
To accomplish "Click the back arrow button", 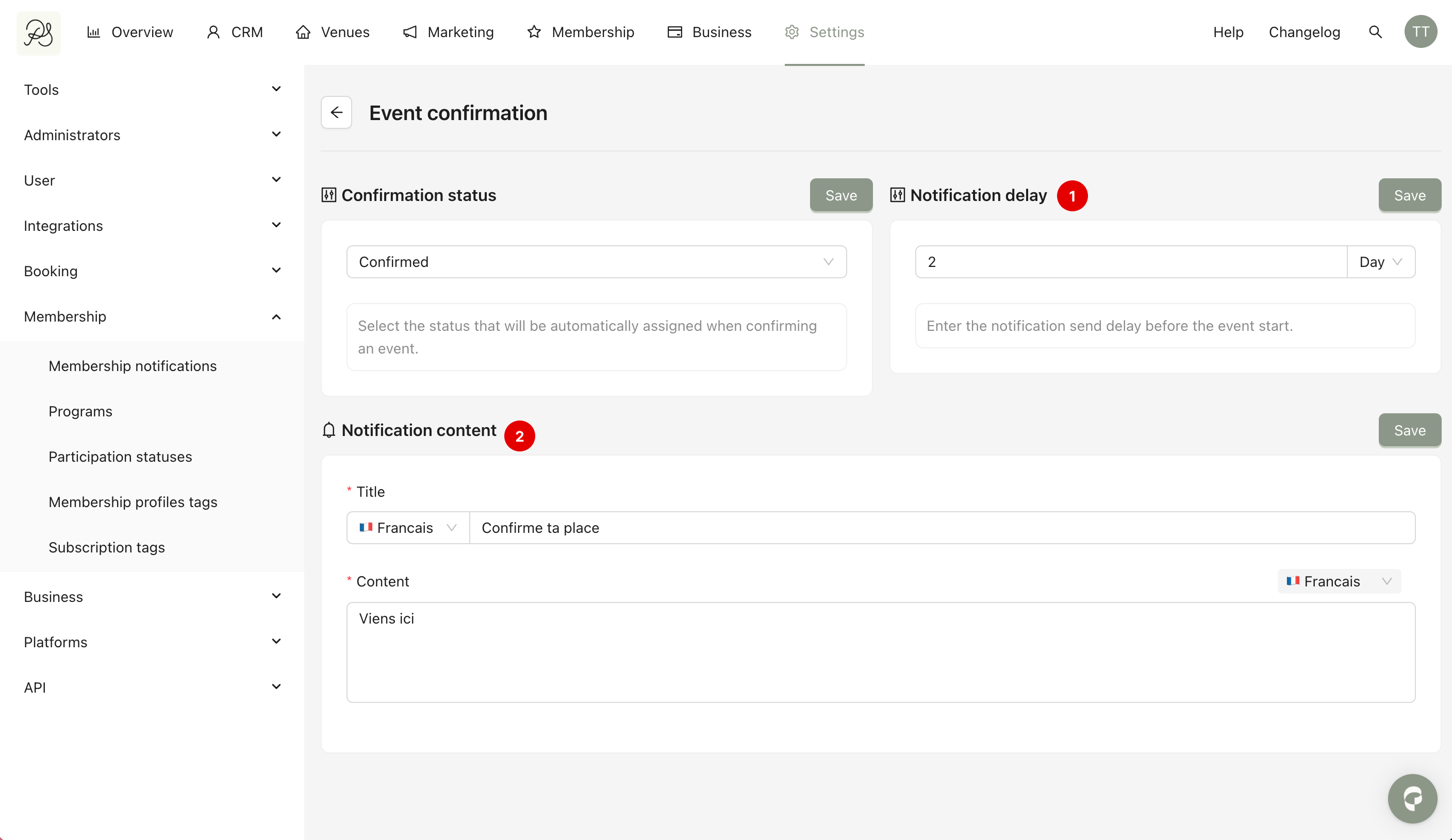I will (x=337, y=112).
